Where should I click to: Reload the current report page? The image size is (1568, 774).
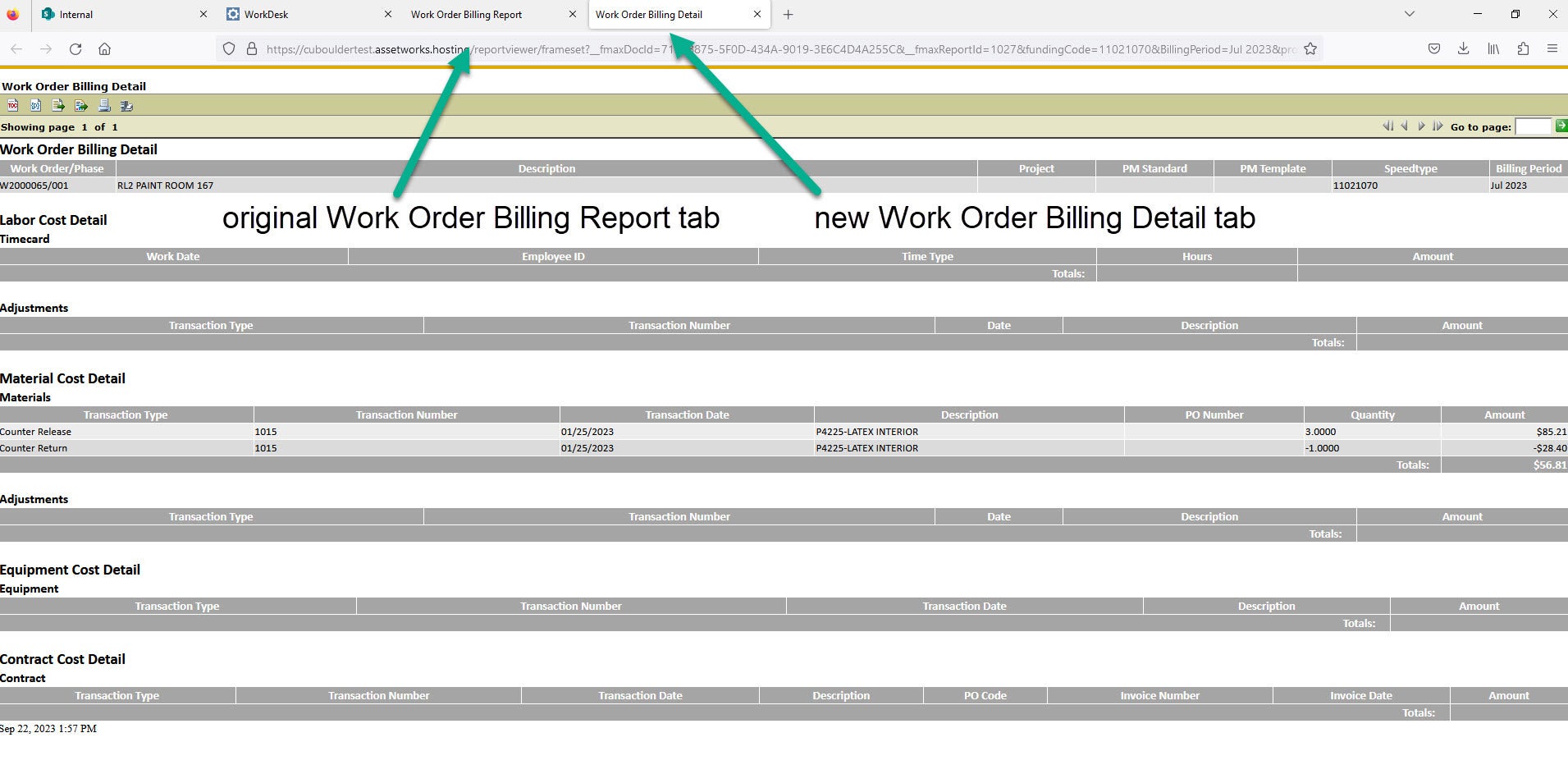click(75, 48)
